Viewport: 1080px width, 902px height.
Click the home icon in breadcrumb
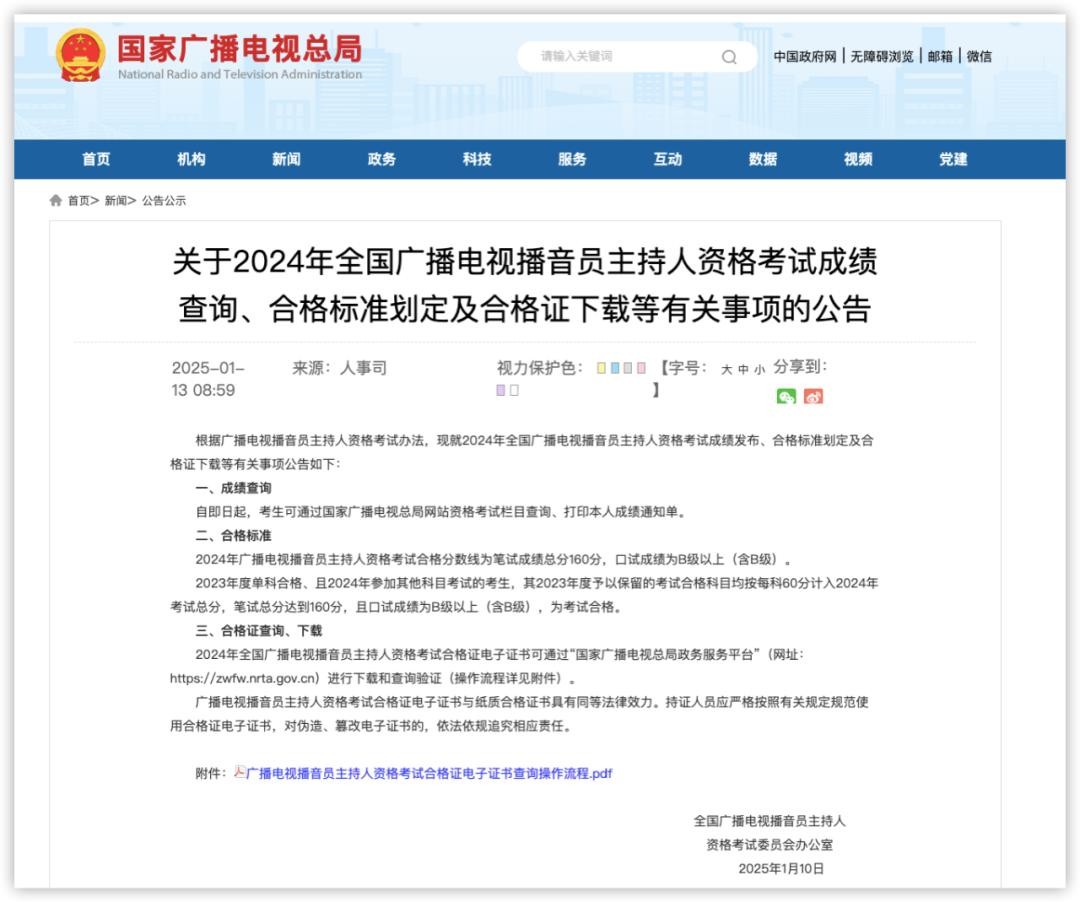56,201
